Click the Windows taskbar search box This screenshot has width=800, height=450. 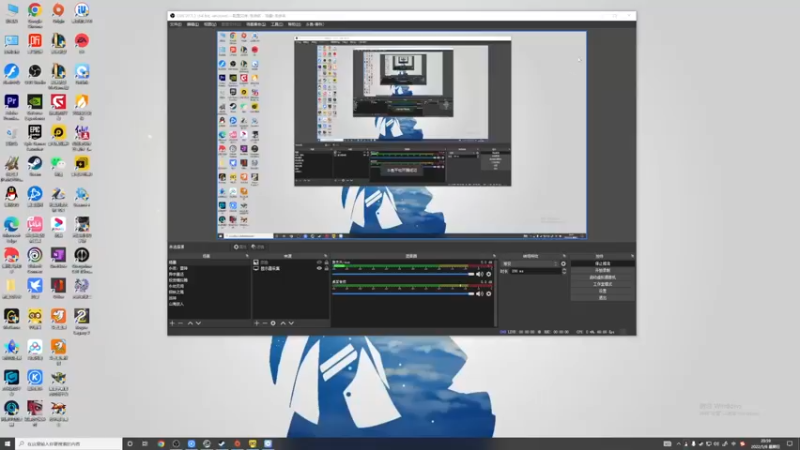pos(69,444)
